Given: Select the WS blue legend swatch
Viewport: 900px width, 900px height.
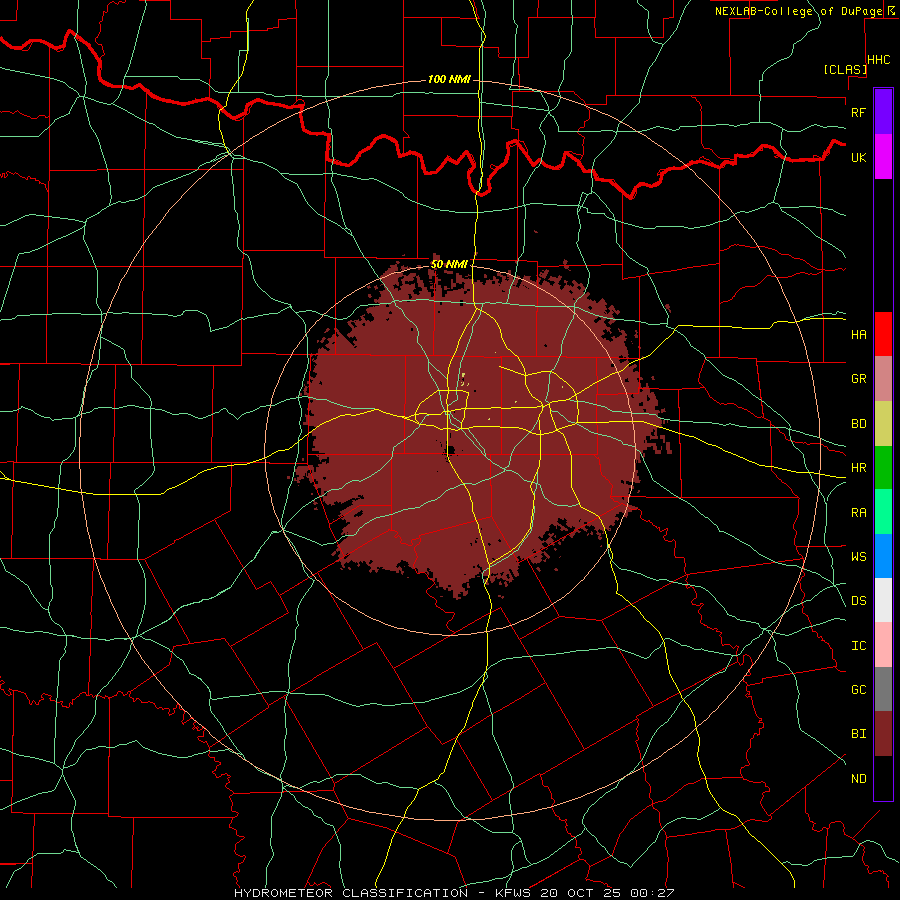Looking at the screenshot, I should [883, 556].
